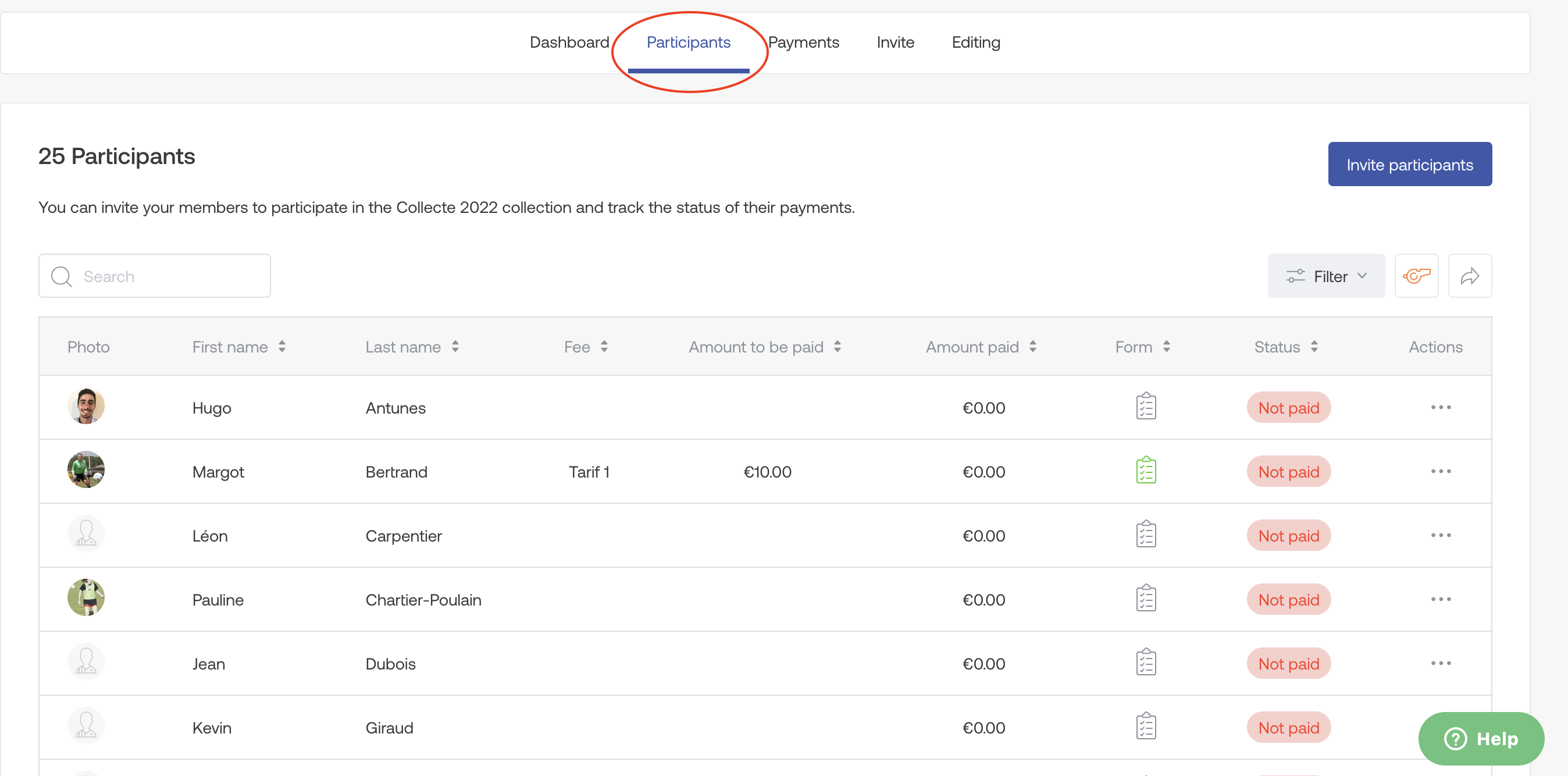Sort table by Last name header

[411, 346]
